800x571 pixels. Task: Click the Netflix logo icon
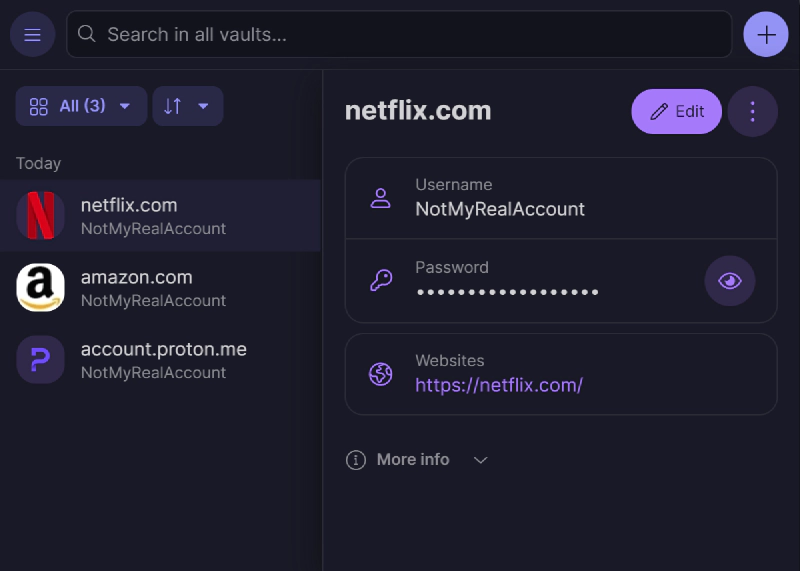pos(41,216)
